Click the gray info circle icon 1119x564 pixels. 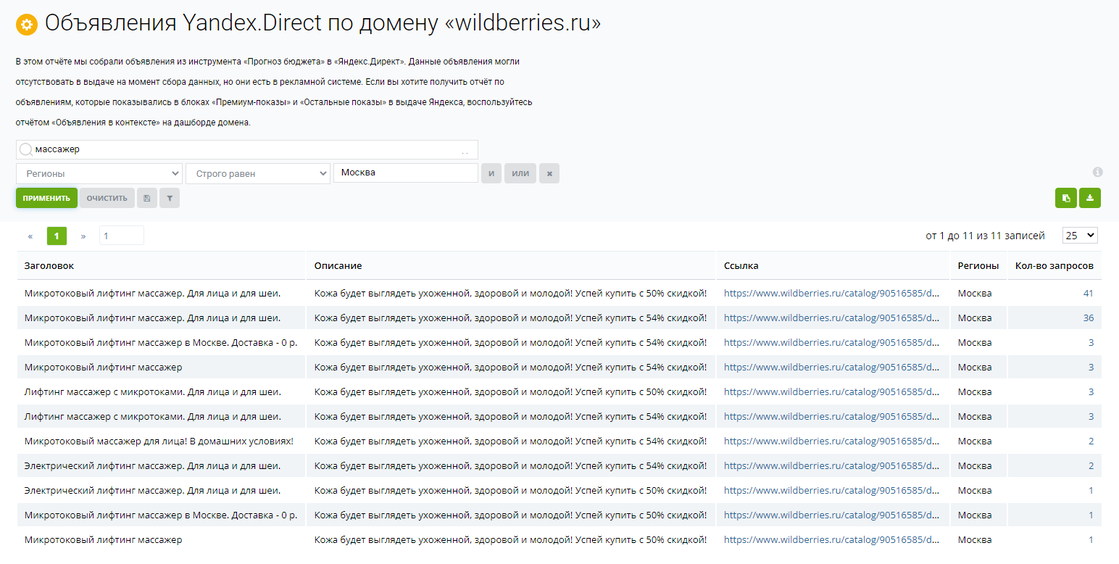coord(1097,172)
